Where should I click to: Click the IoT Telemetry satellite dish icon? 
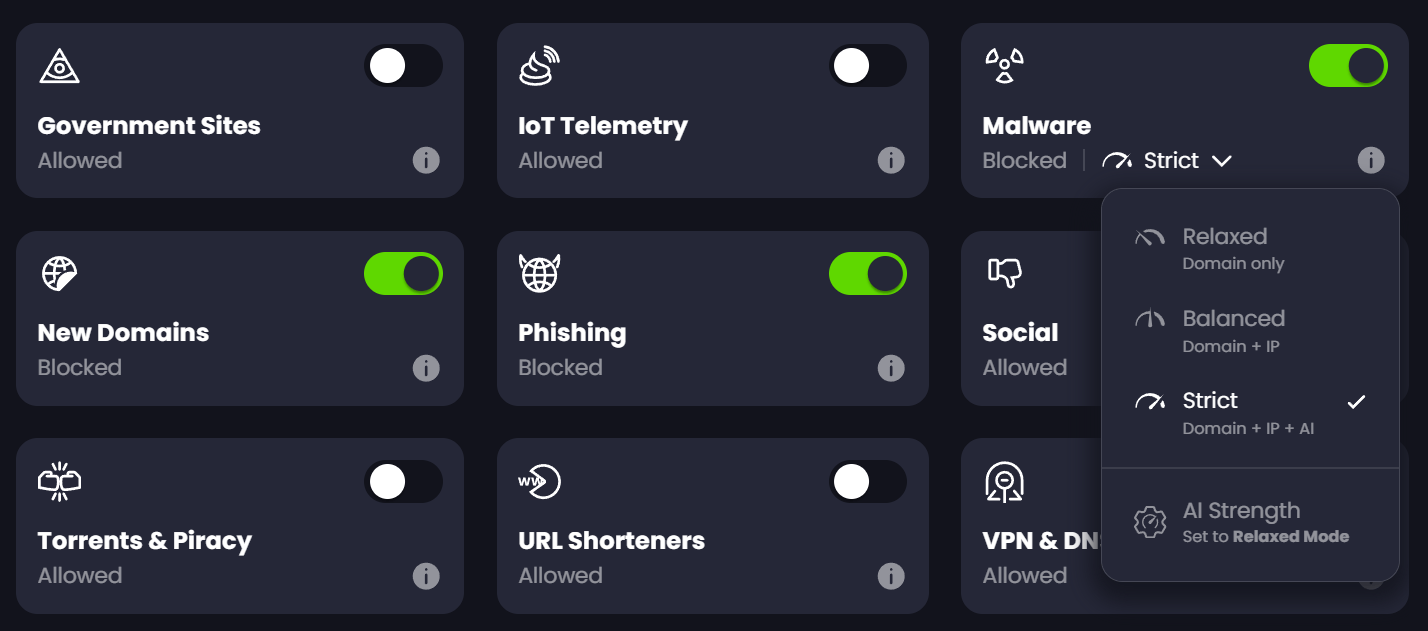(x=537, y=65)
